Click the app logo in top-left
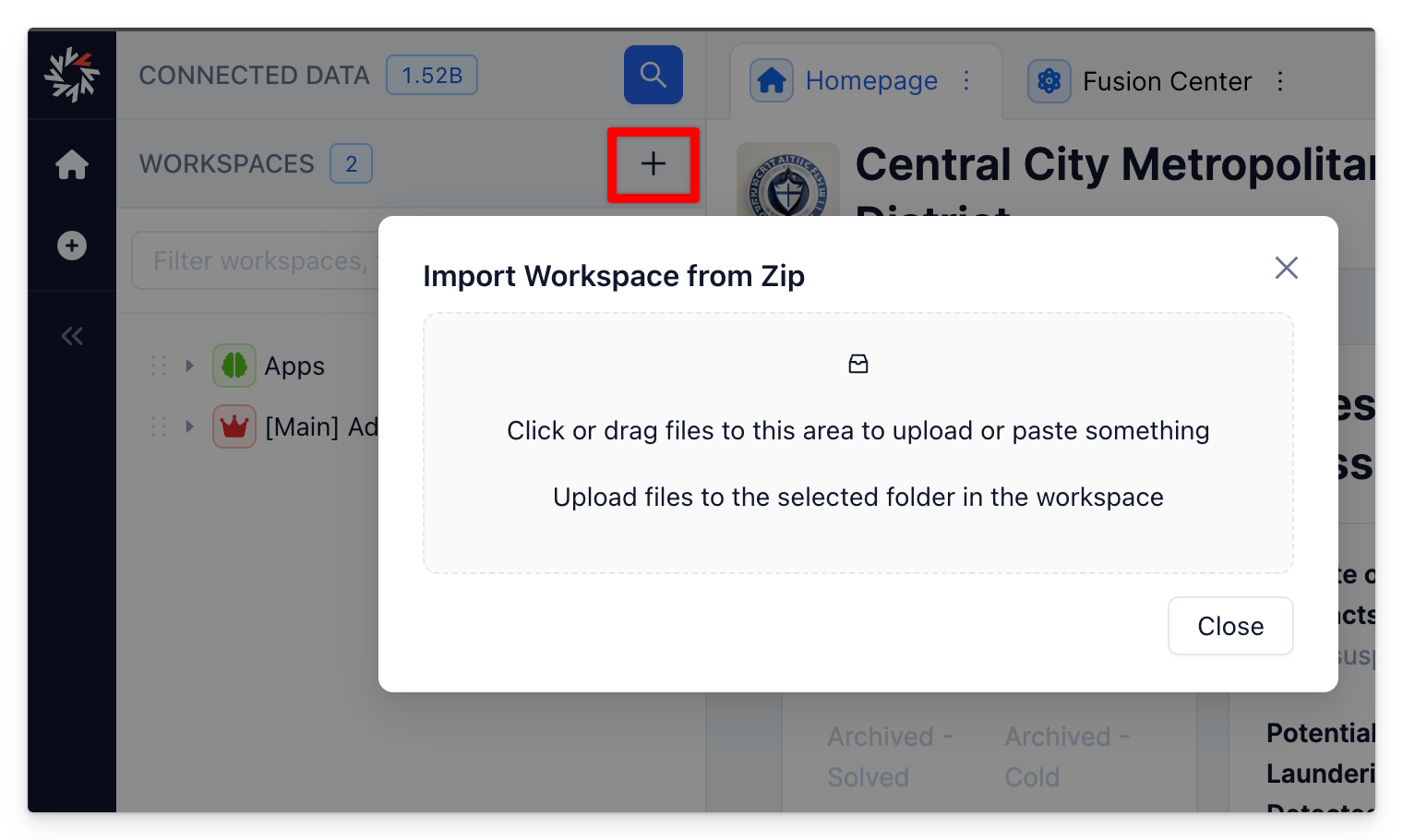This screenshot has height=840, width=1403. [72, 75]
